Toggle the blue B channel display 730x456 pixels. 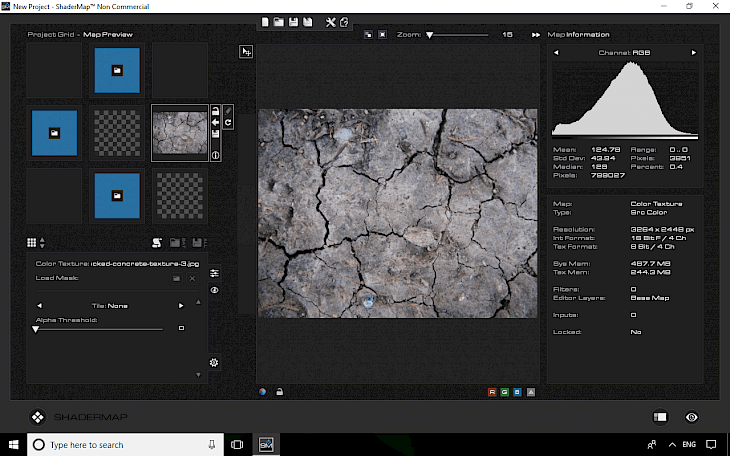(517, 392)
